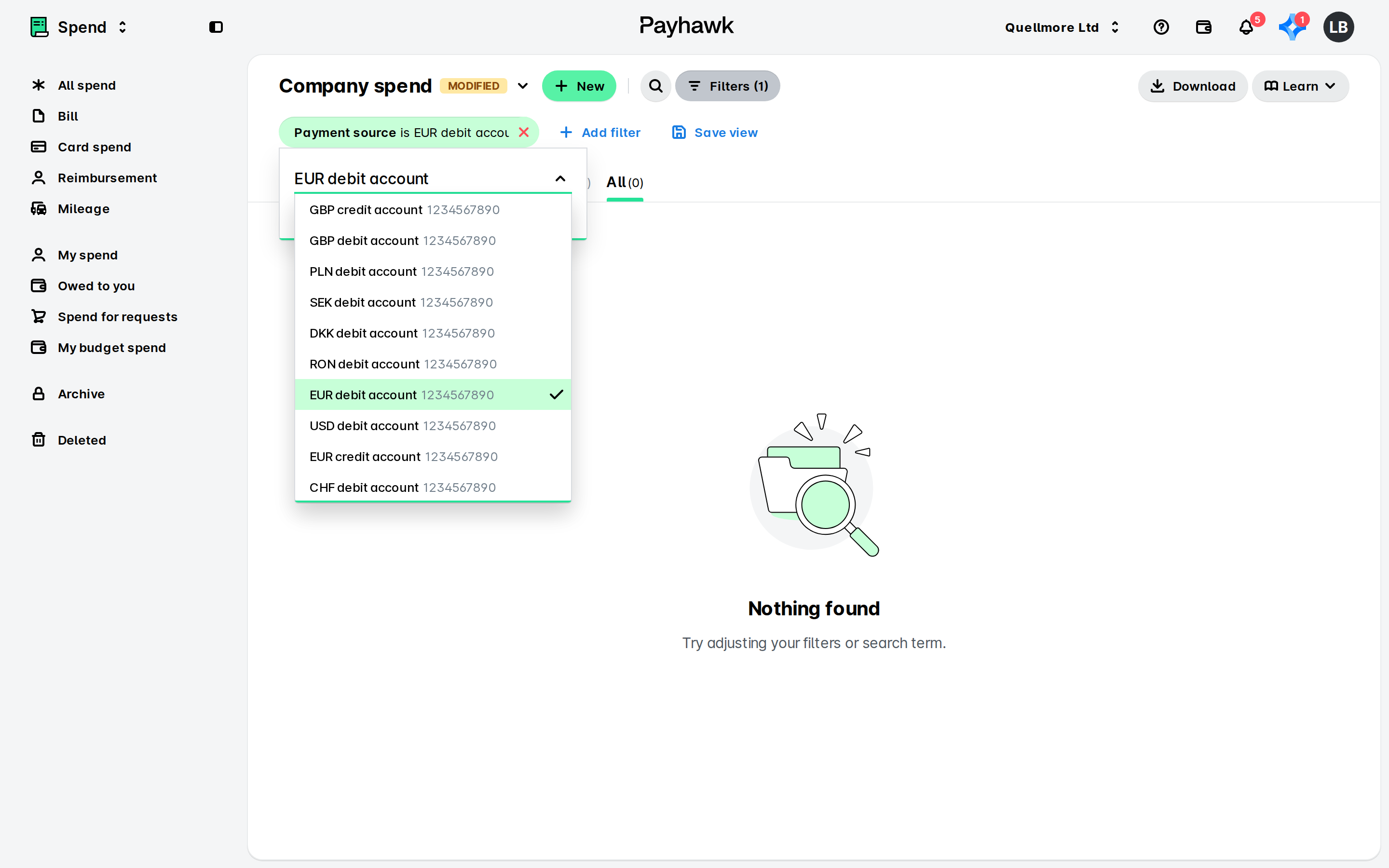Expand the Learn dropdown
Viewport: 1389px width, 868px height.
pos(1300,86)
